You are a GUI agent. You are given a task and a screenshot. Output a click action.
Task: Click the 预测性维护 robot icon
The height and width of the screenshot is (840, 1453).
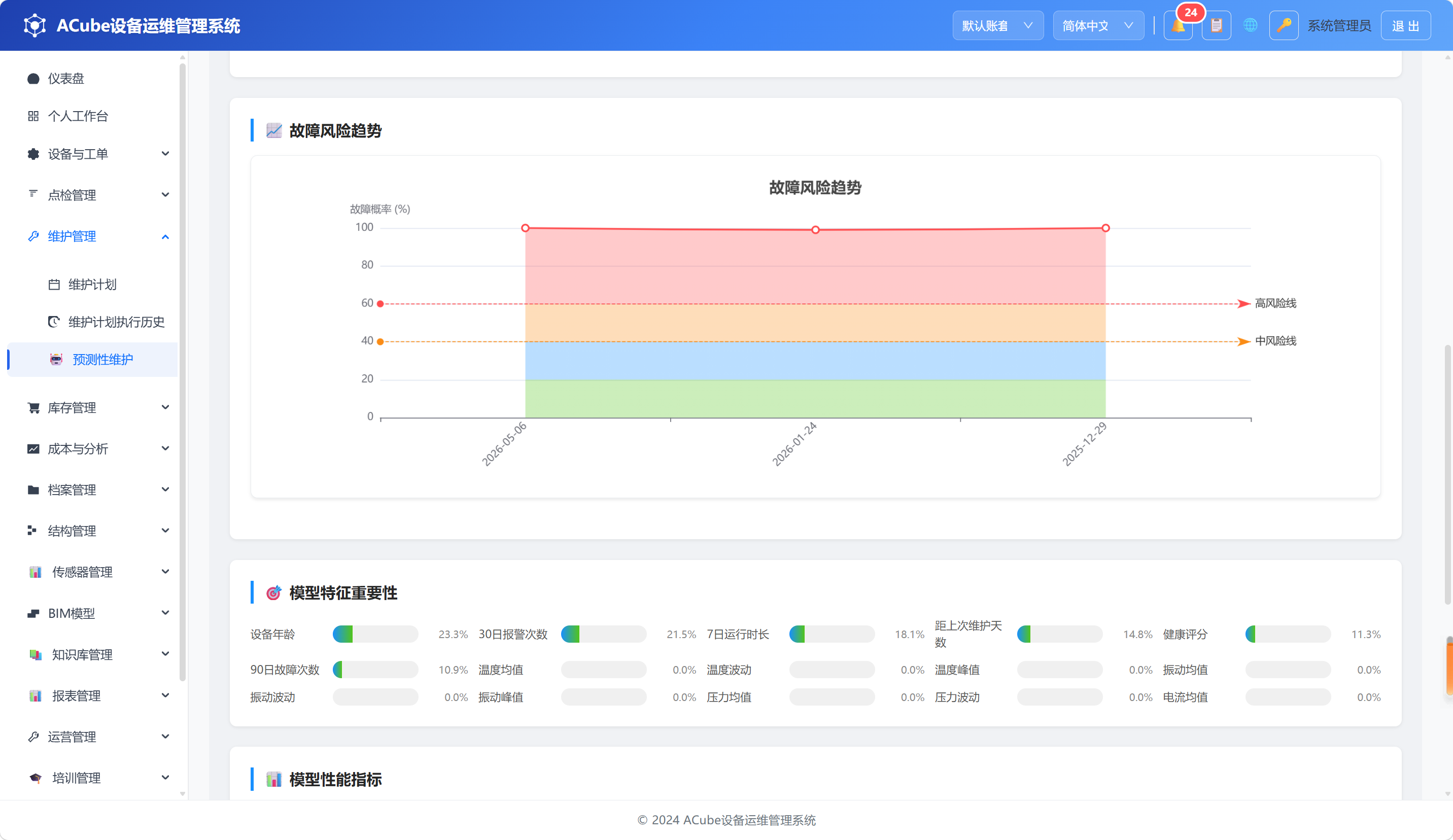pyautogui.click(x=56, y=359)
